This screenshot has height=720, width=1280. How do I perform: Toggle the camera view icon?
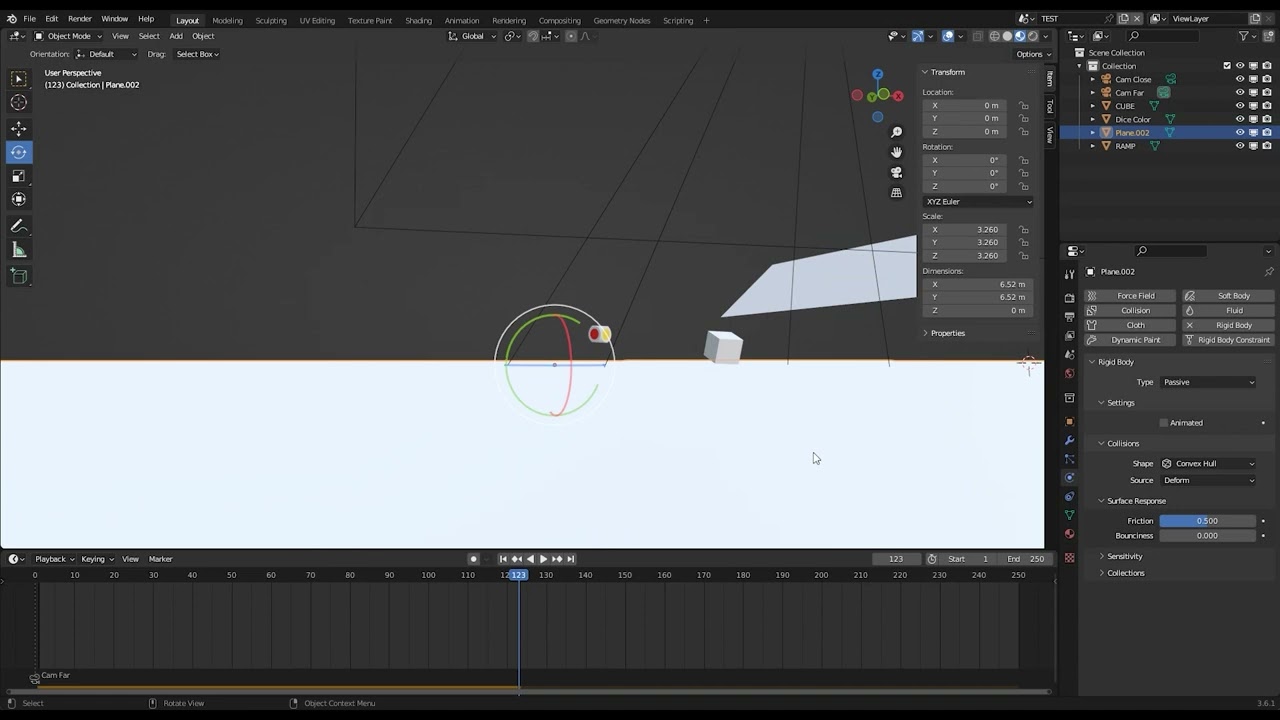click(x=897, y=172)
